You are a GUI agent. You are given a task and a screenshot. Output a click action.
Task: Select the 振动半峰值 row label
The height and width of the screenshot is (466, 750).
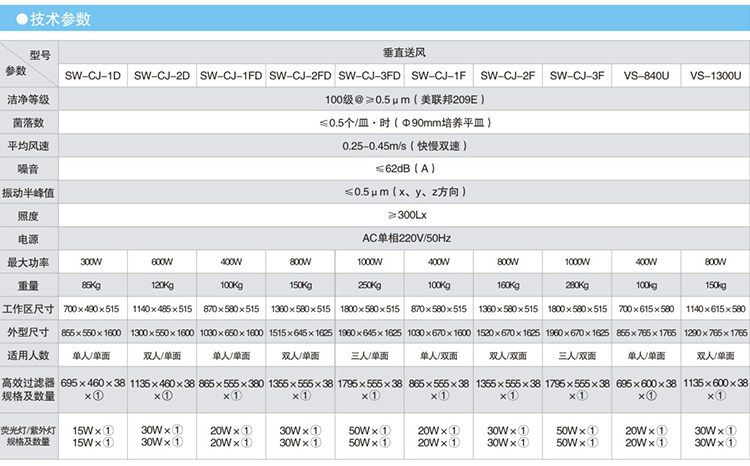28,193
